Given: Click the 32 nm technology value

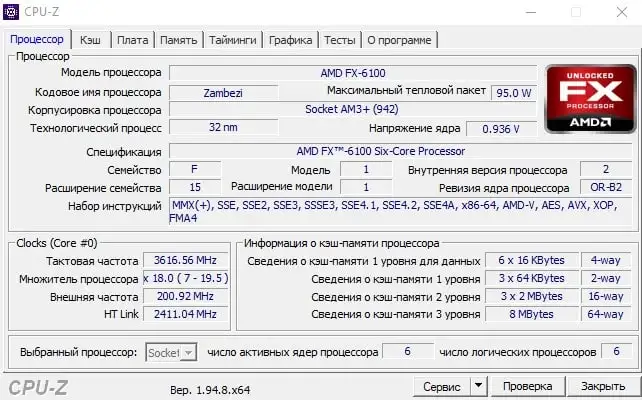Looking at the screenshot, I should tap(223, 127).
